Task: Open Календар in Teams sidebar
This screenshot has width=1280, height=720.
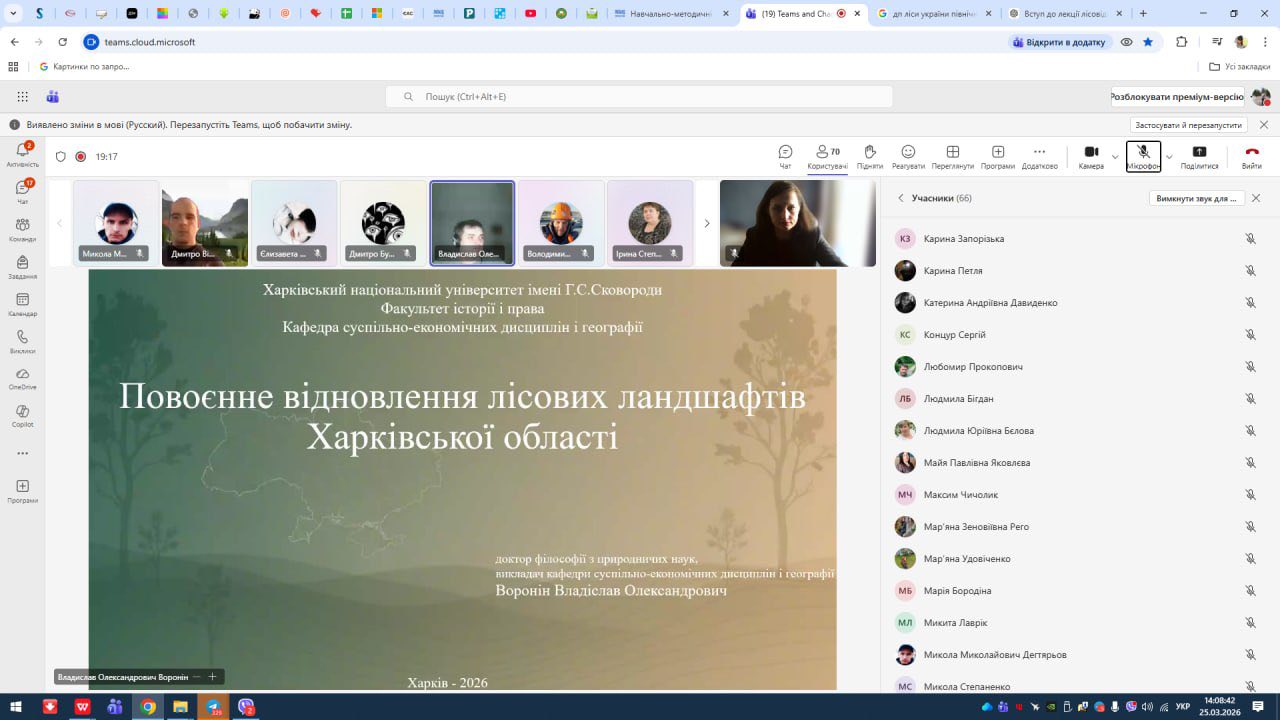Action: point(22,304)
